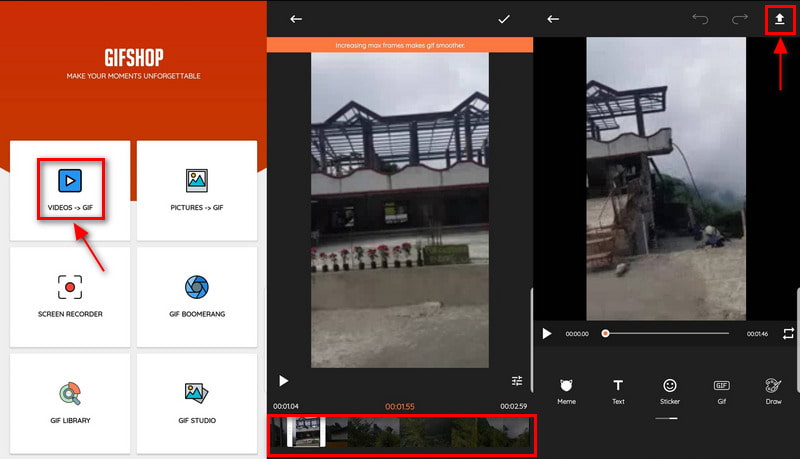Click the playback position handle dot
The width and height of the screenshot is (800, 459).
click(605, 334)
